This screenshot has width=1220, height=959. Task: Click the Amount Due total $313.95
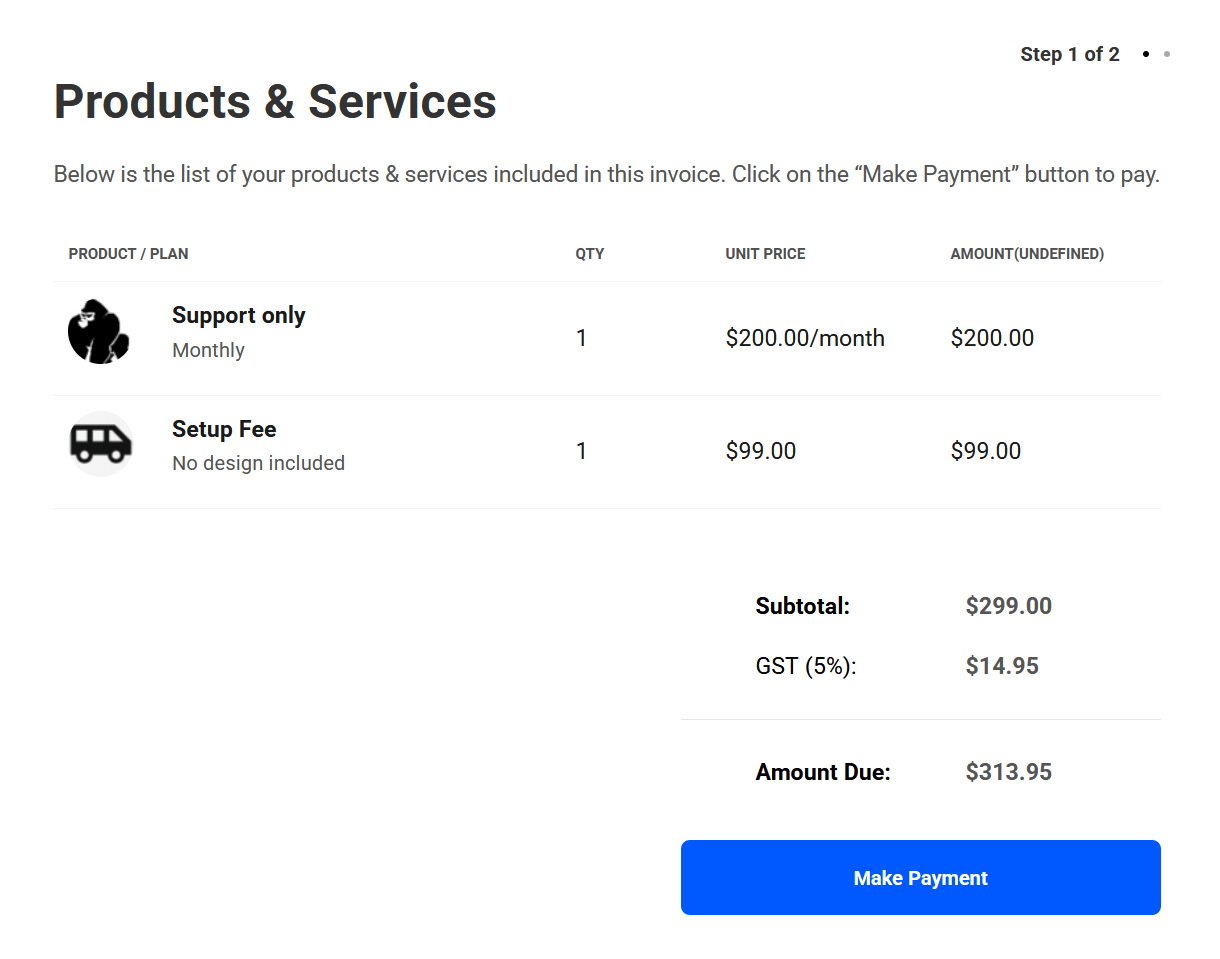[1009, 772]
